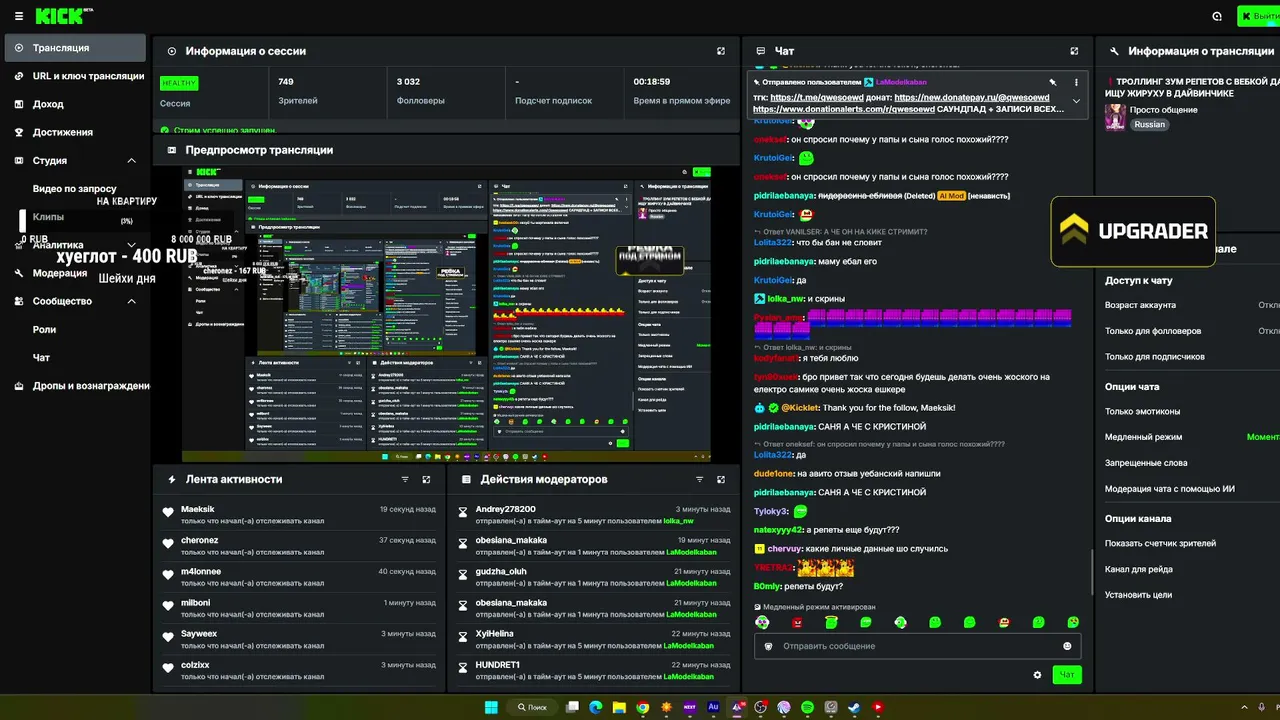
Task: Open the new.donatepay.ru link in pinned message
Action: coord(972,98)
